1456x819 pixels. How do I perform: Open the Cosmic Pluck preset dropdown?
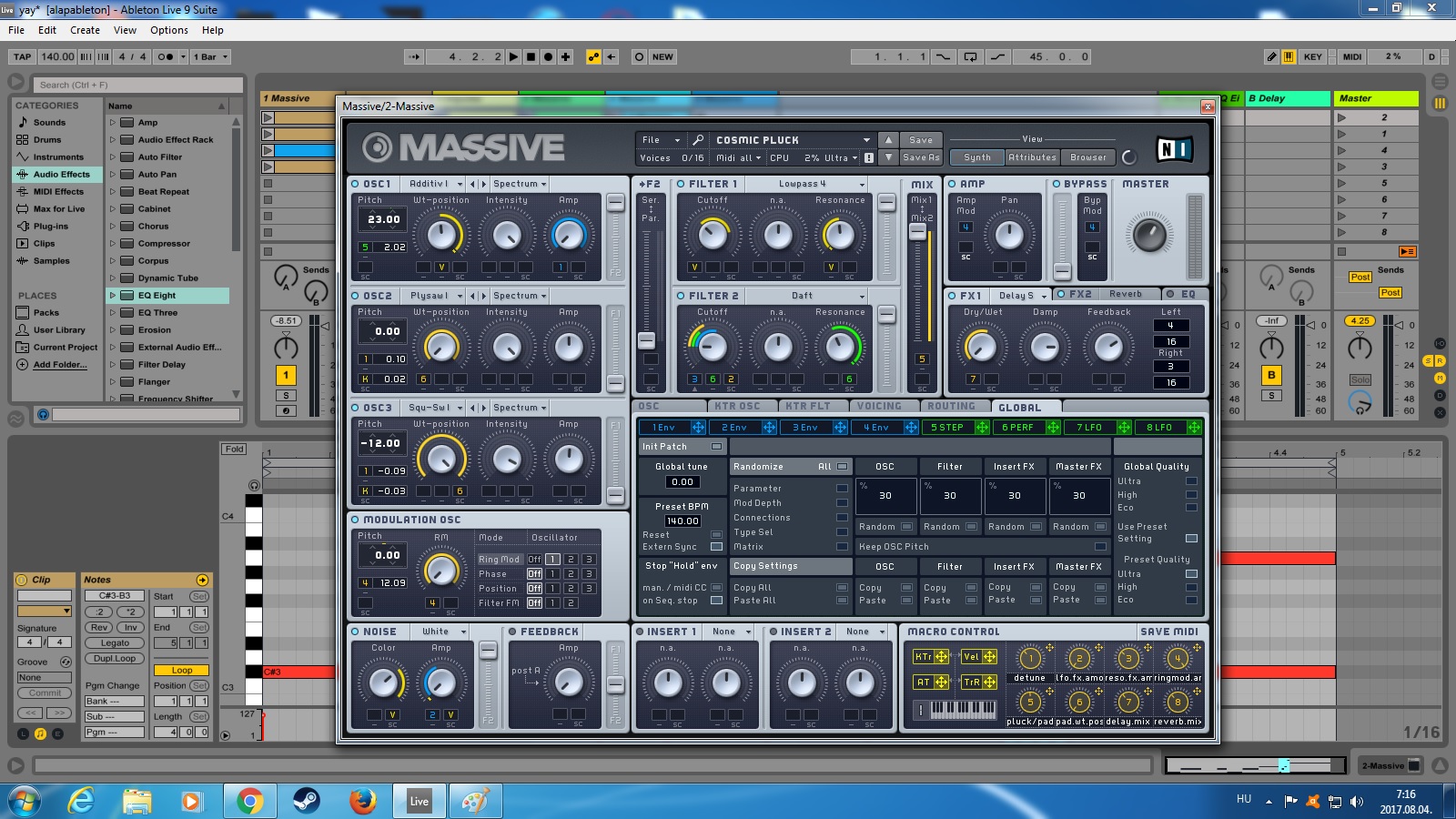[x=792, y=140]
